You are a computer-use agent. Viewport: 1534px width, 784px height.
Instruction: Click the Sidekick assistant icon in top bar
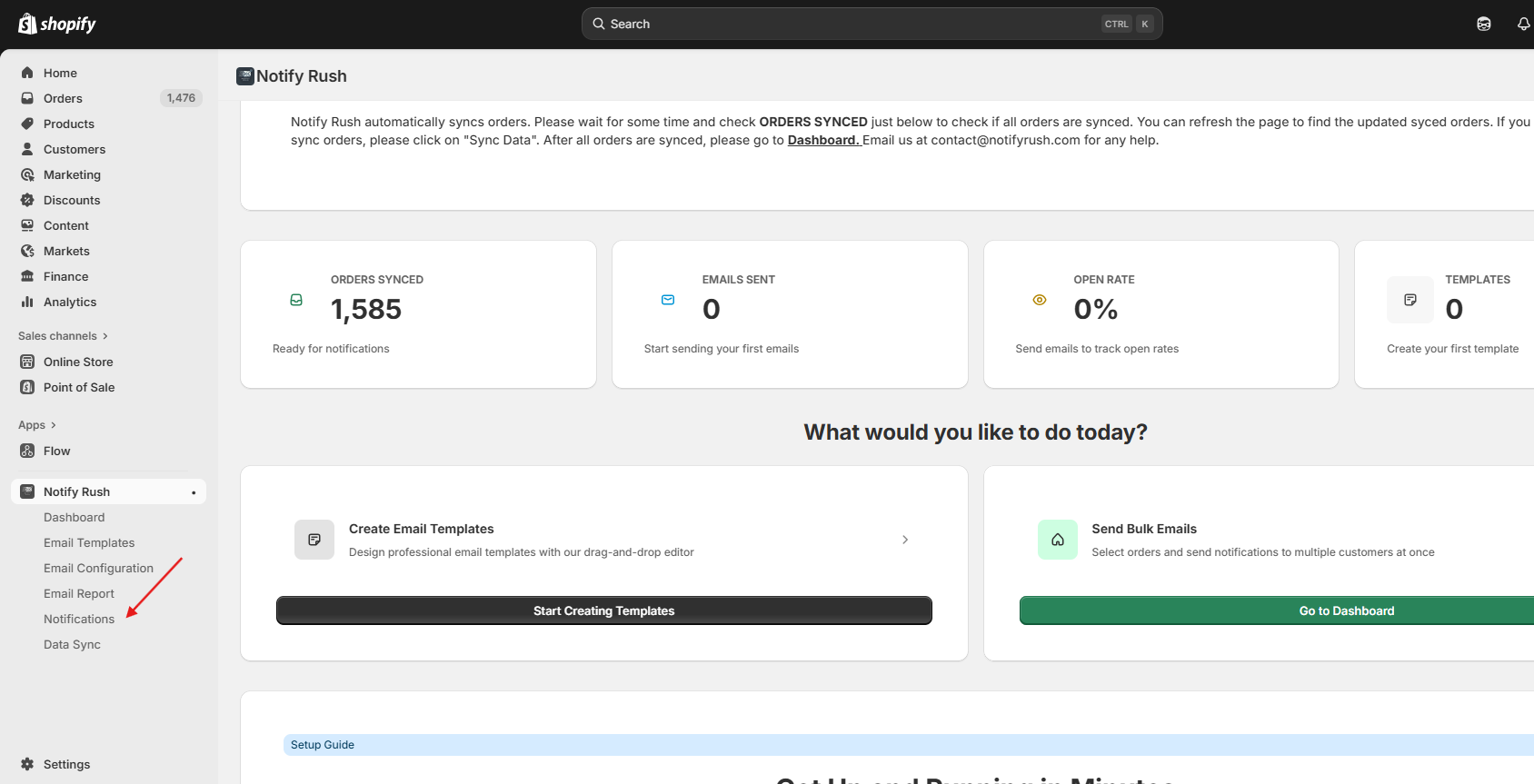coord(1483,24)
